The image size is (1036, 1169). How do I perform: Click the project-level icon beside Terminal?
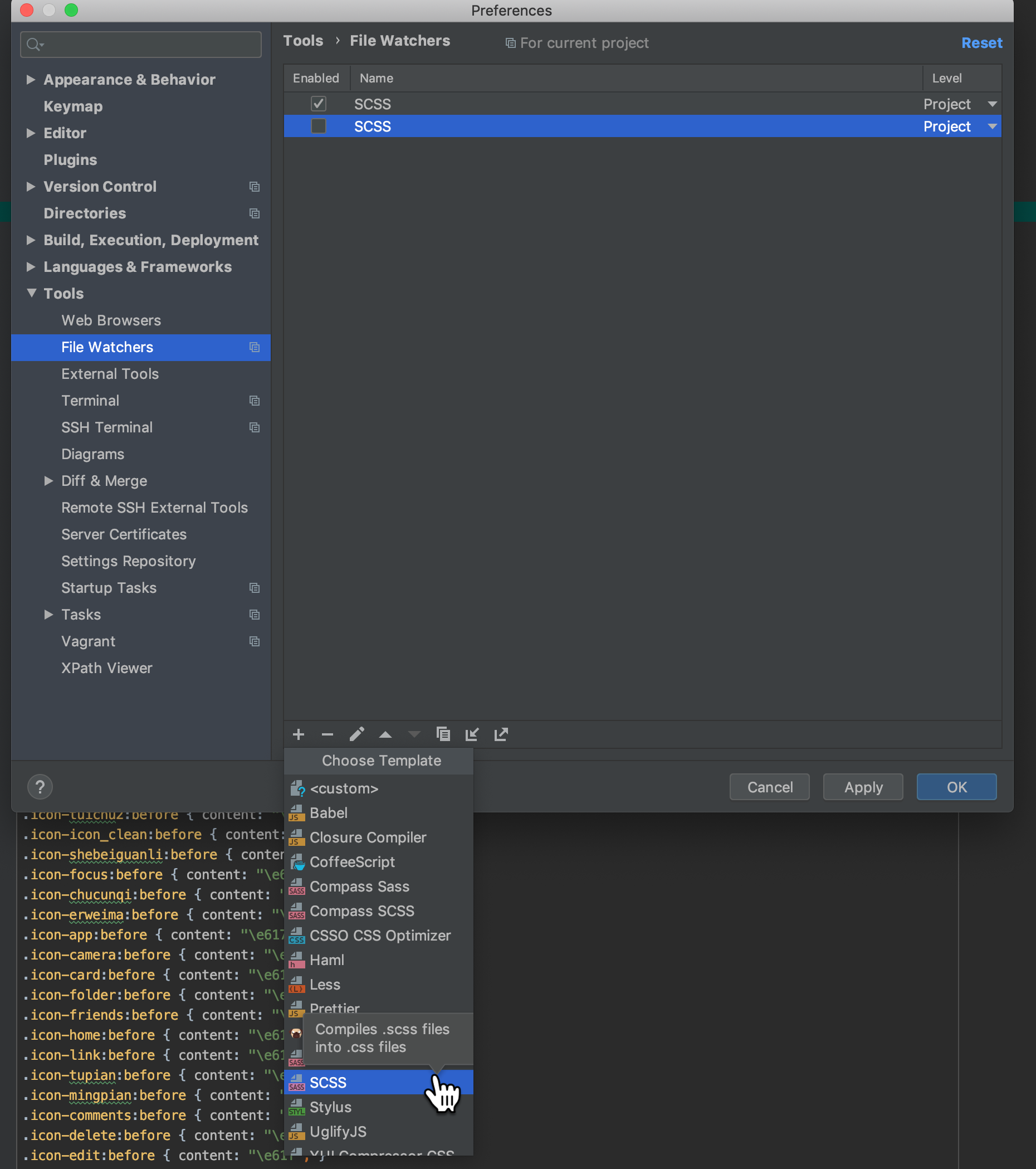click(x=255, y=400)
